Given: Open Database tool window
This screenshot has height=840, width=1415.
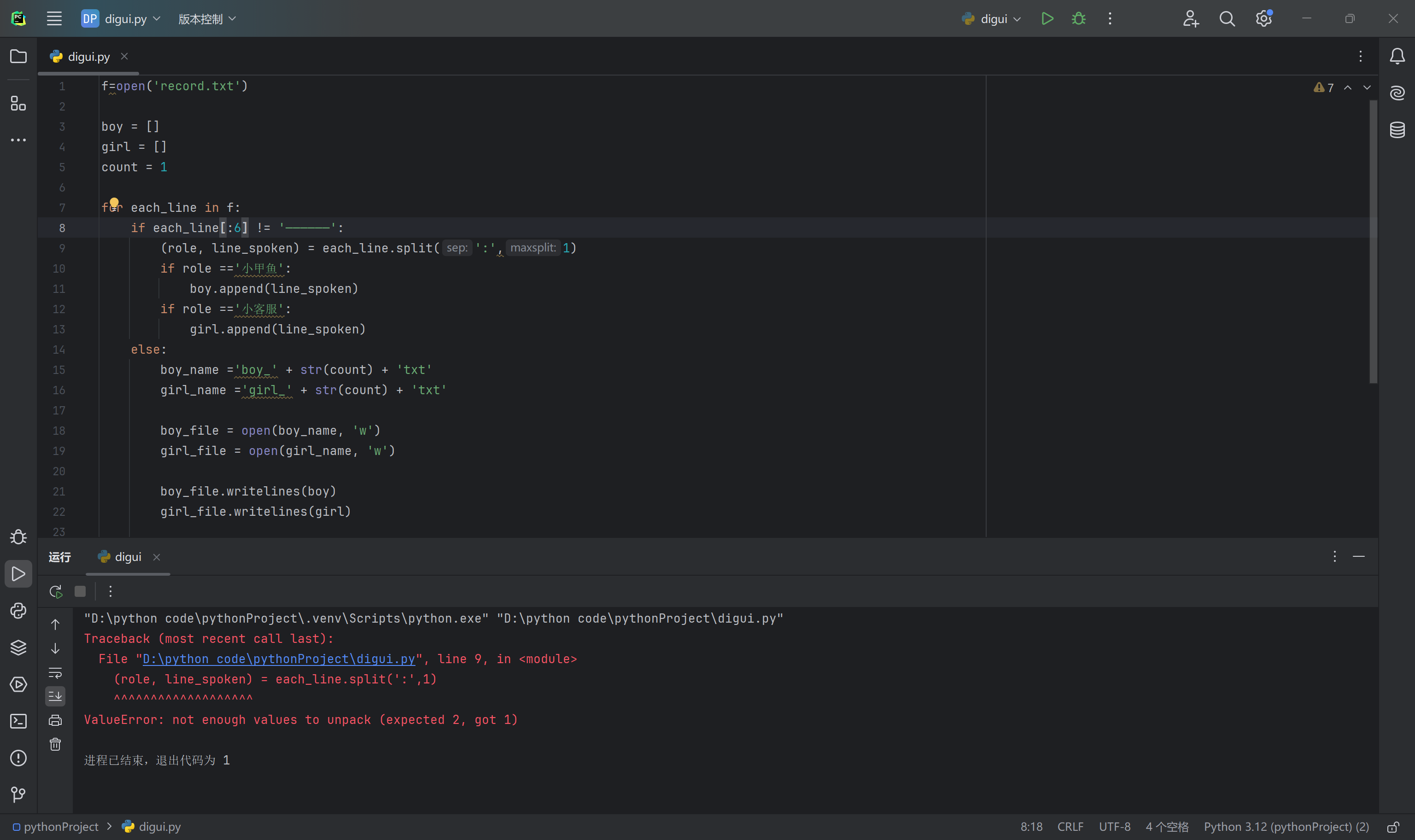Looking at the screenshot, I should pos(1397,129).
